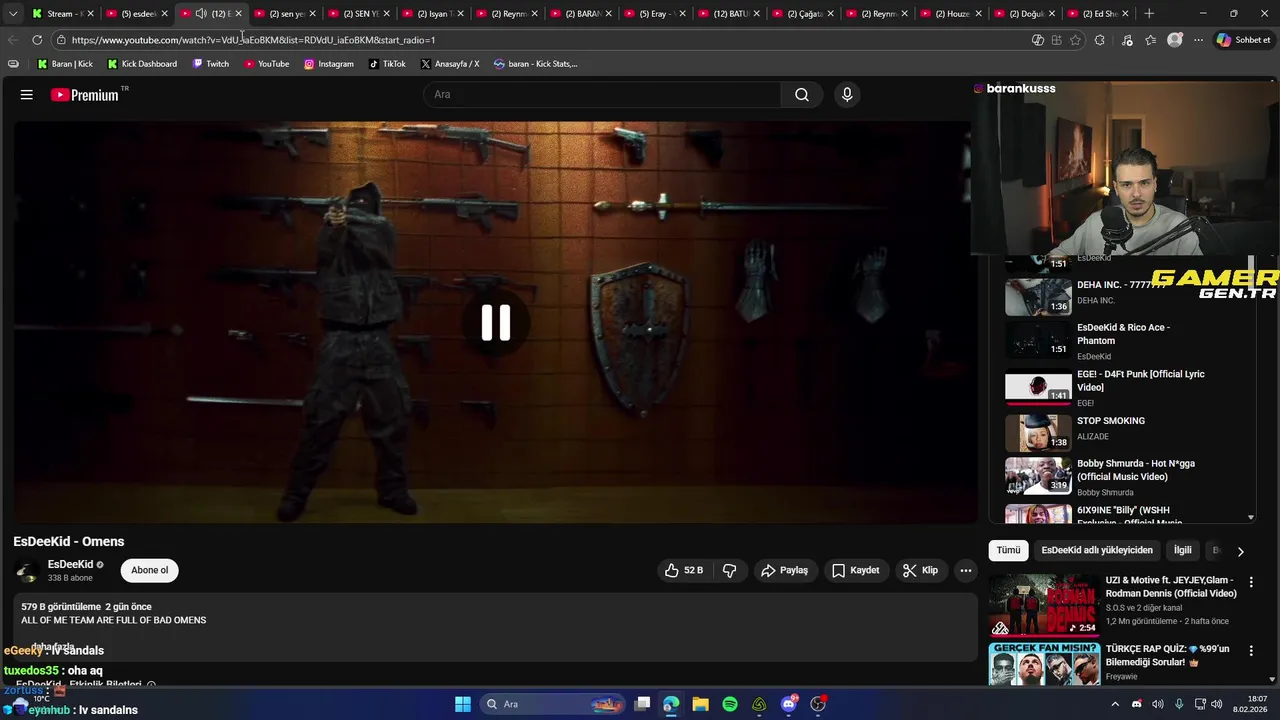This screenshot has width=1280, height=720.
Task: Open File Explorer from the taskbar
Action: [x=700, y=704]
